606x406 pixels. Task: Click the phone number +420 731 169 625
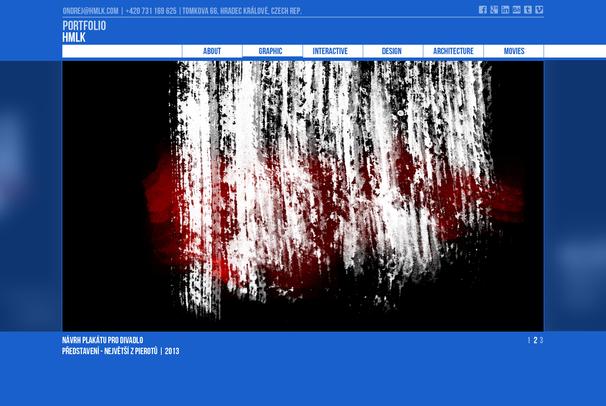[151, 11]
